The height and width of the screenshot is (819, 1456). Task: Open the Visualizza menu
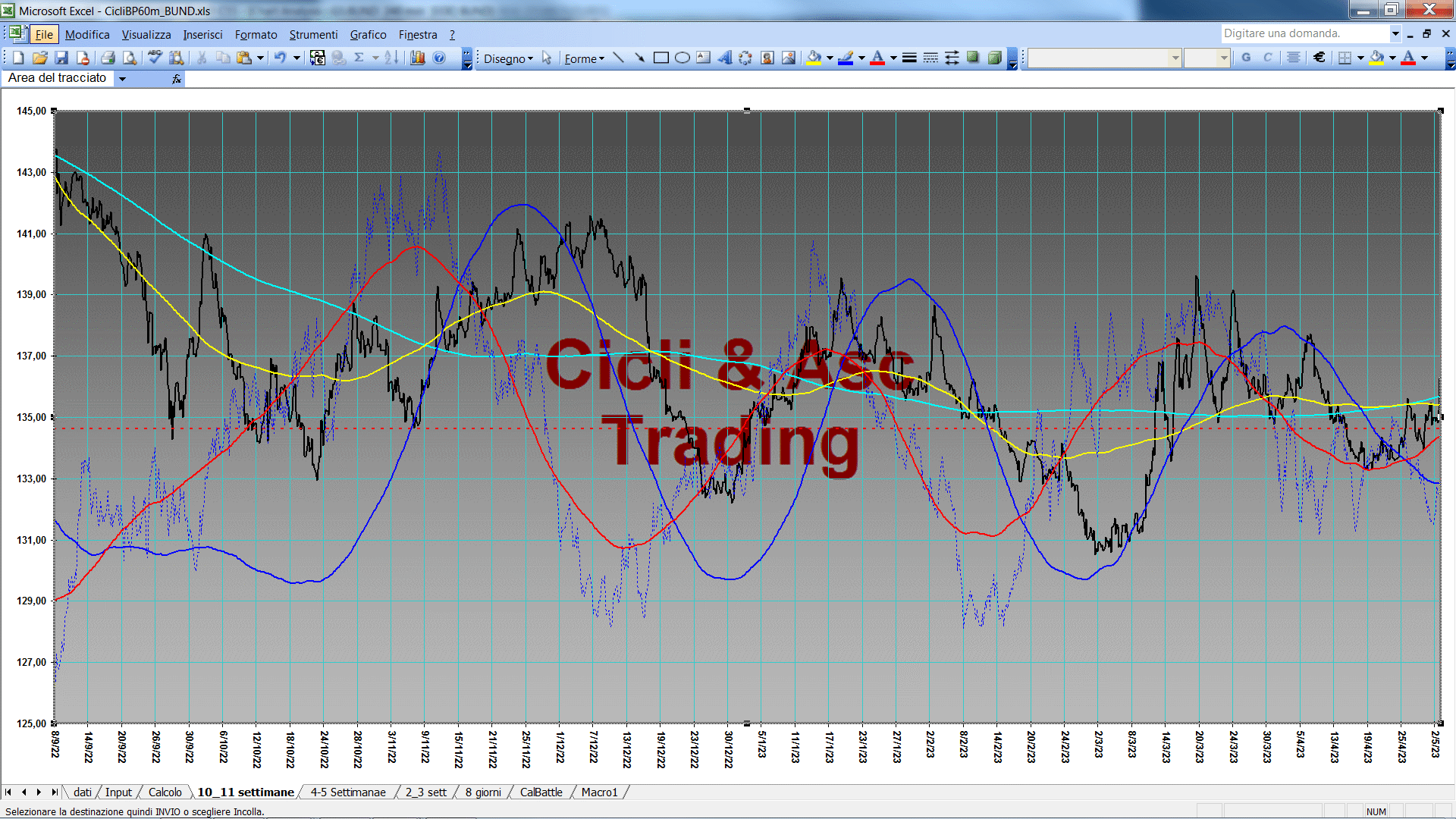point(146,34)
